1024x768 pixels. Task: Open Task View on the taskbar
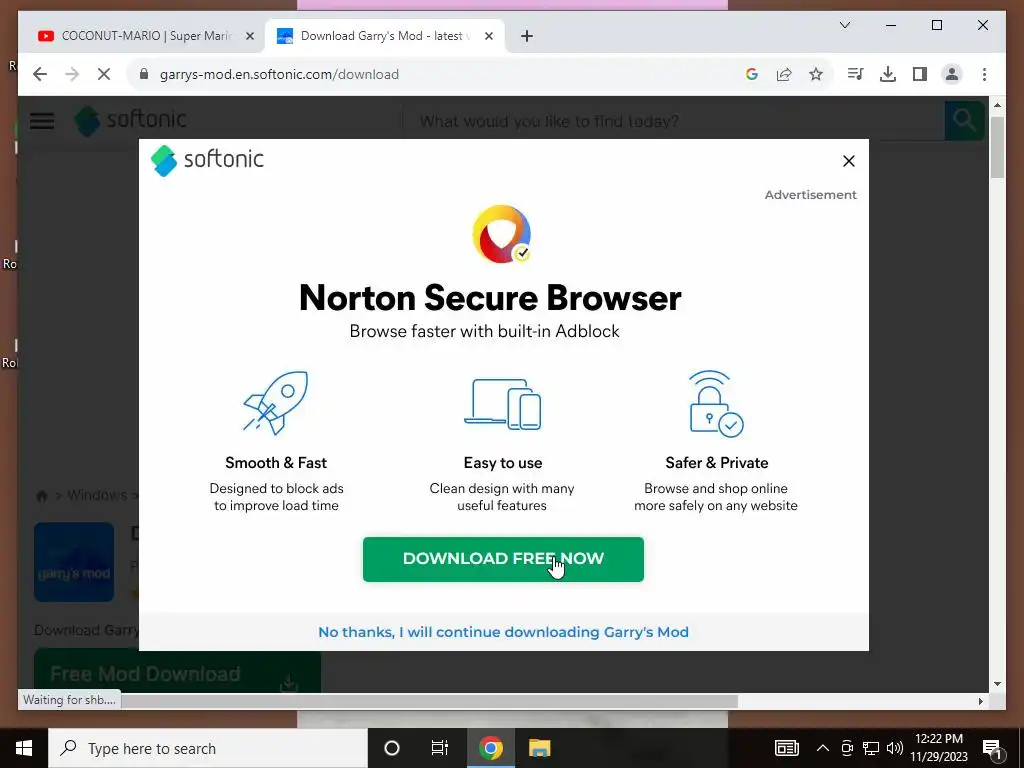[440, 748]
